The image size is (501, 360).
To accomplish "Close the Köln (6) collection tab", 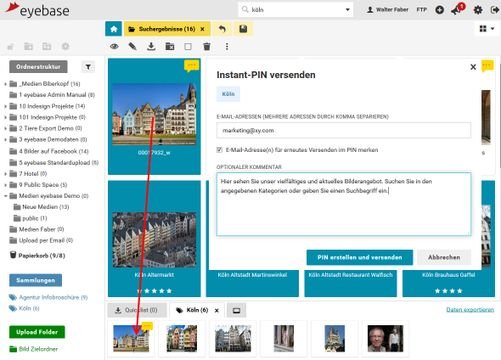I will [217, 310].
